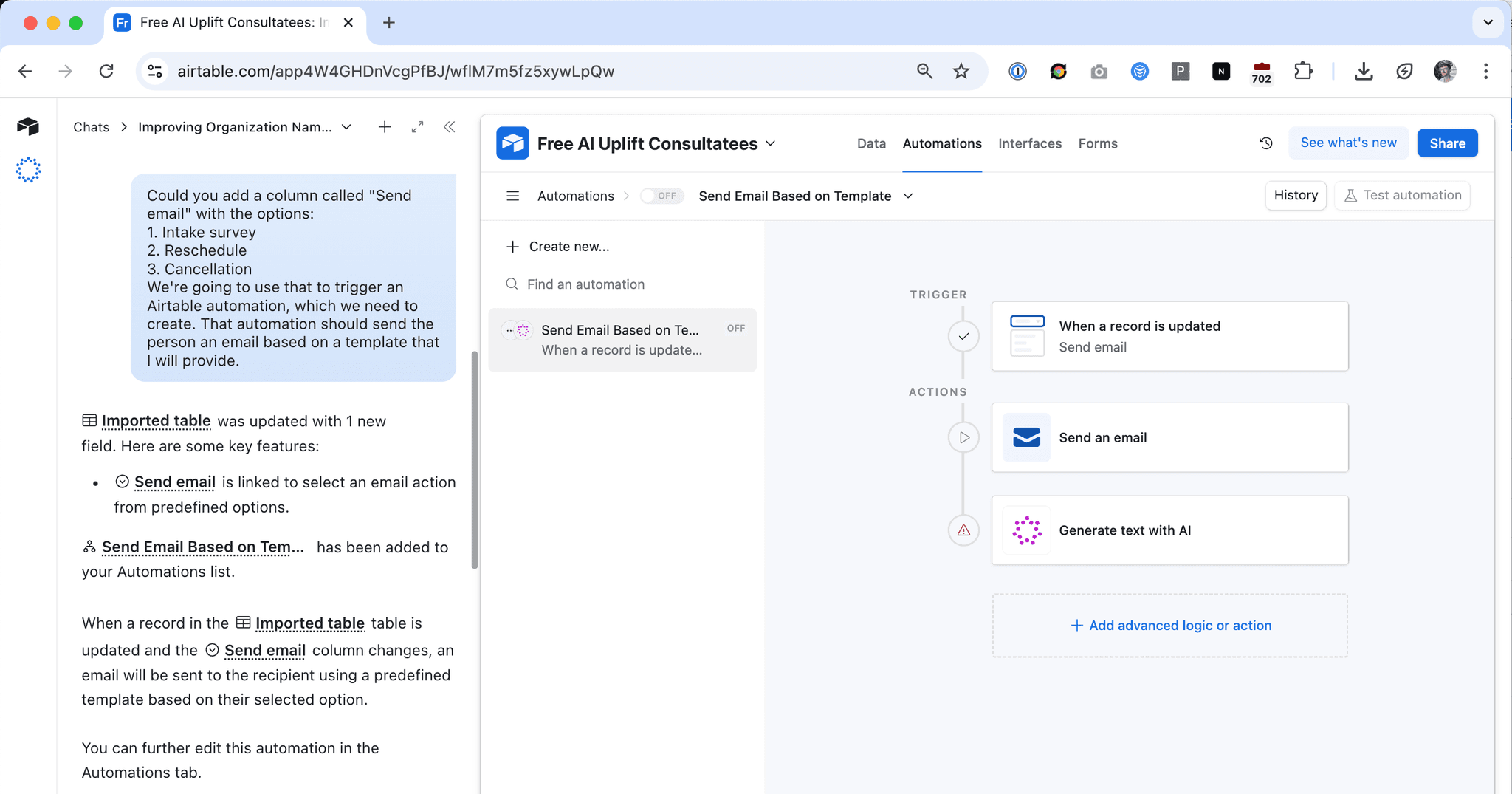Open the base name dropdown chevron
Viewport: 1512px width, 794px height.
[x=770, y=143]
